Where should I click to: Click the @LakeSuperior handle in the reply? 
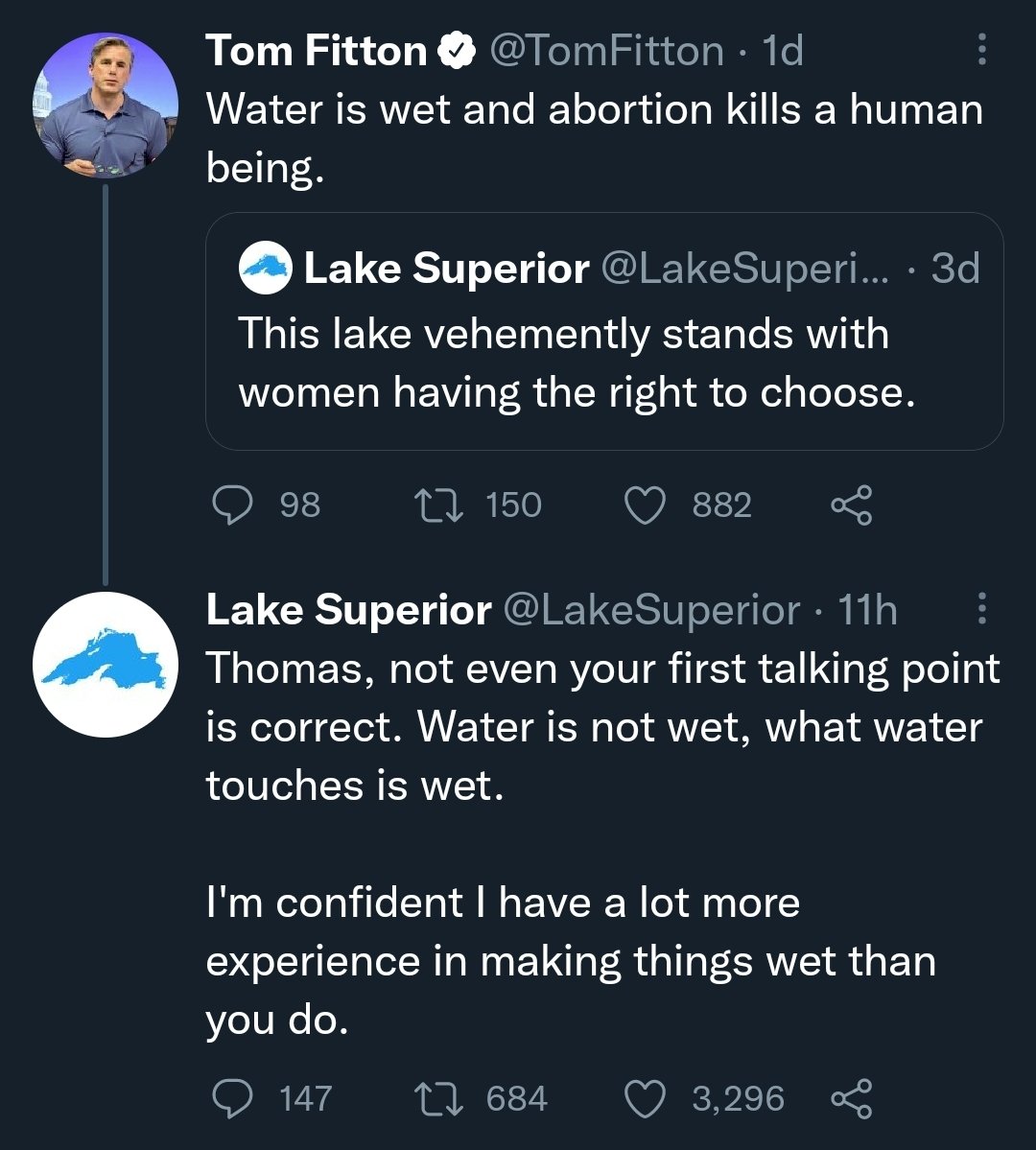[x=651, y=610]
